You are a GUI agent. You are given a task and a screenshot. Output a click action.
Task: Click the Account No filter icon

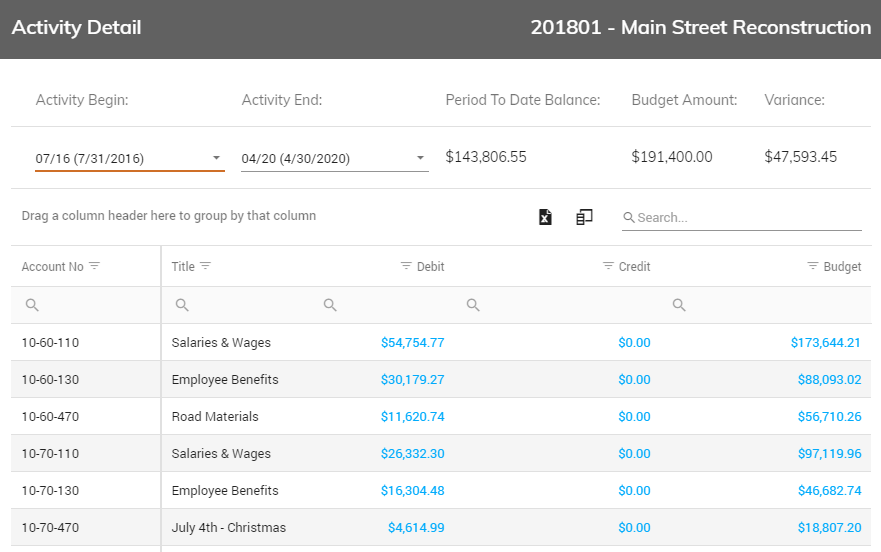point(94,266)
